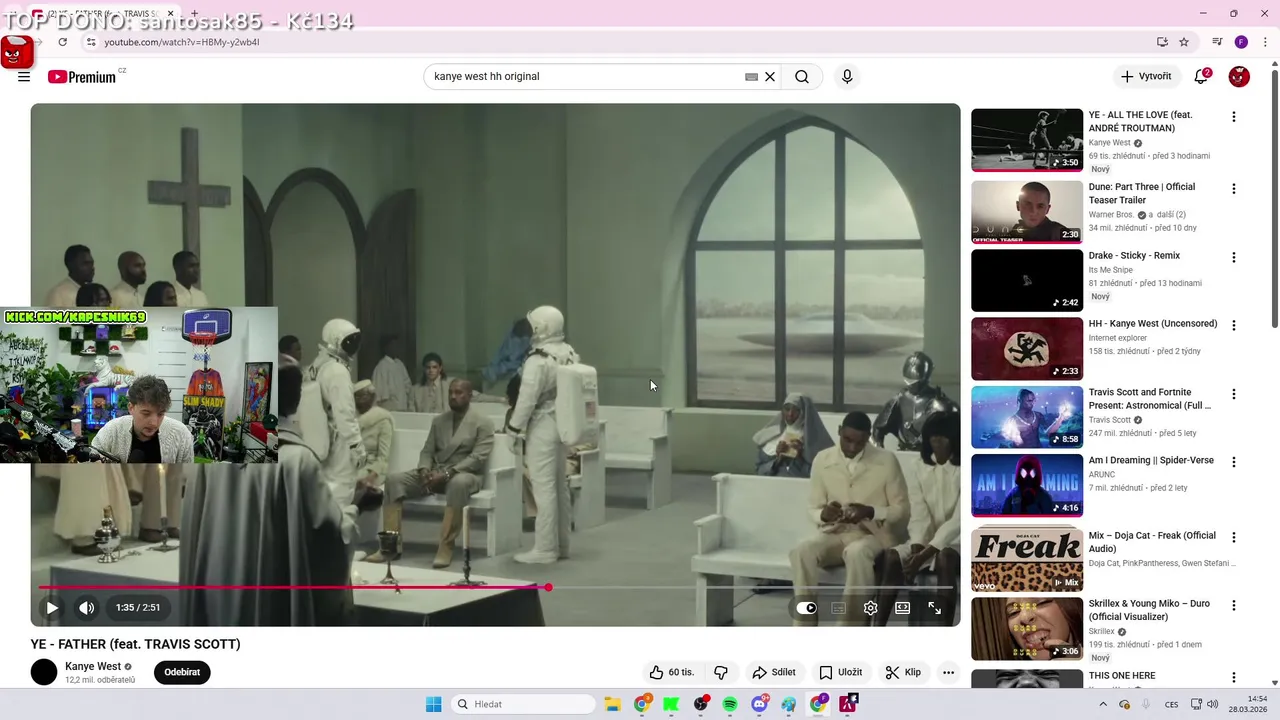Open Chrome three-dot menu
Image resolution: width=1280 pixels, height=720 pixels.
(1265, 42)
